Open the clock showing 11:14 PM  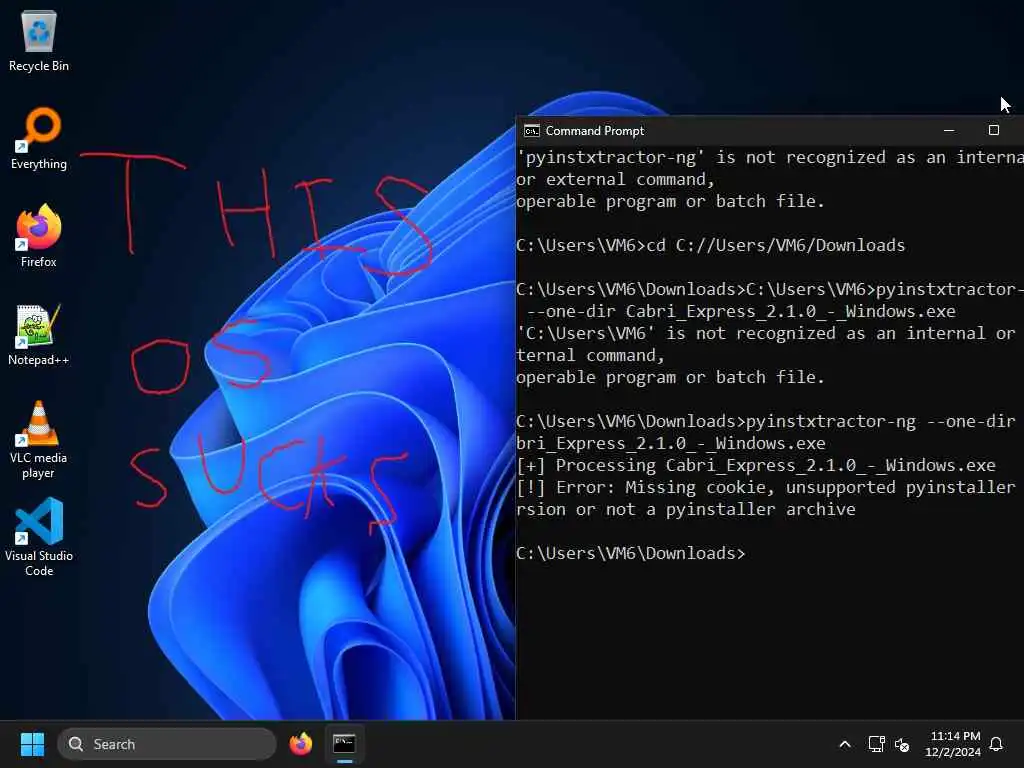pyautogui.click(x=953, y=744)
